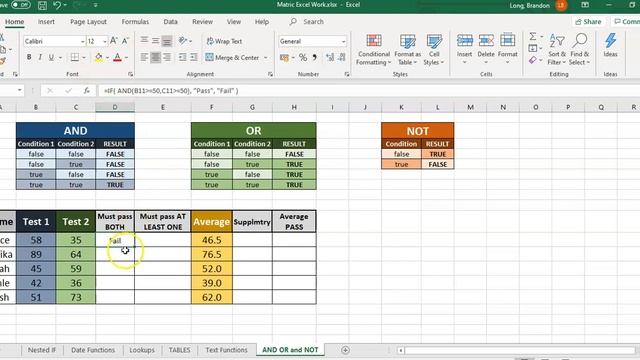Open Format as Table gallery
The width and height of the screenshot is (640, 360).
[407, 50]
